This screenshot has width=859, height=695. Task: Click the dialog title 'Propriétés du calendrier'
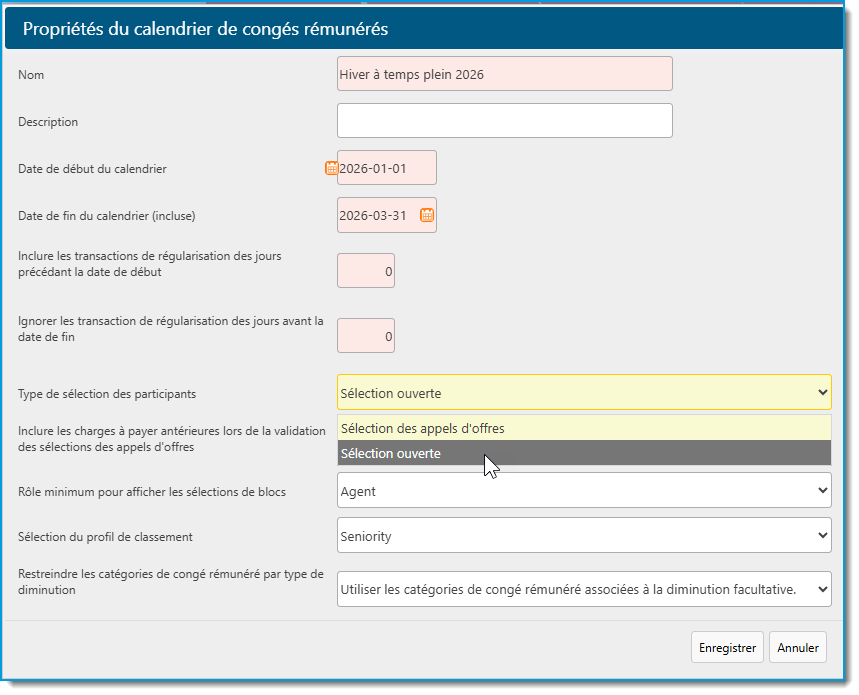(x=205, y=28)
